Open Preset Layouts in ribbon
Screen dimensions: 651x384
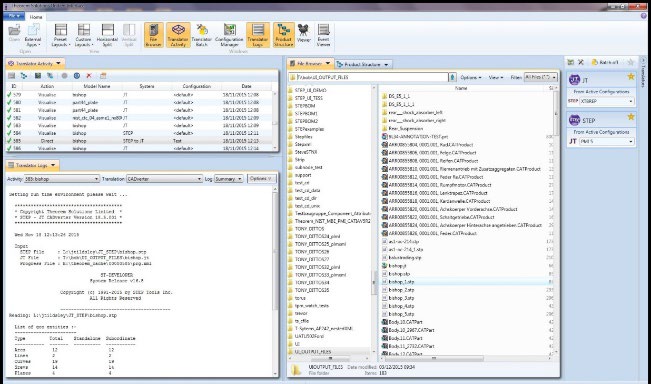coord(61,35)
